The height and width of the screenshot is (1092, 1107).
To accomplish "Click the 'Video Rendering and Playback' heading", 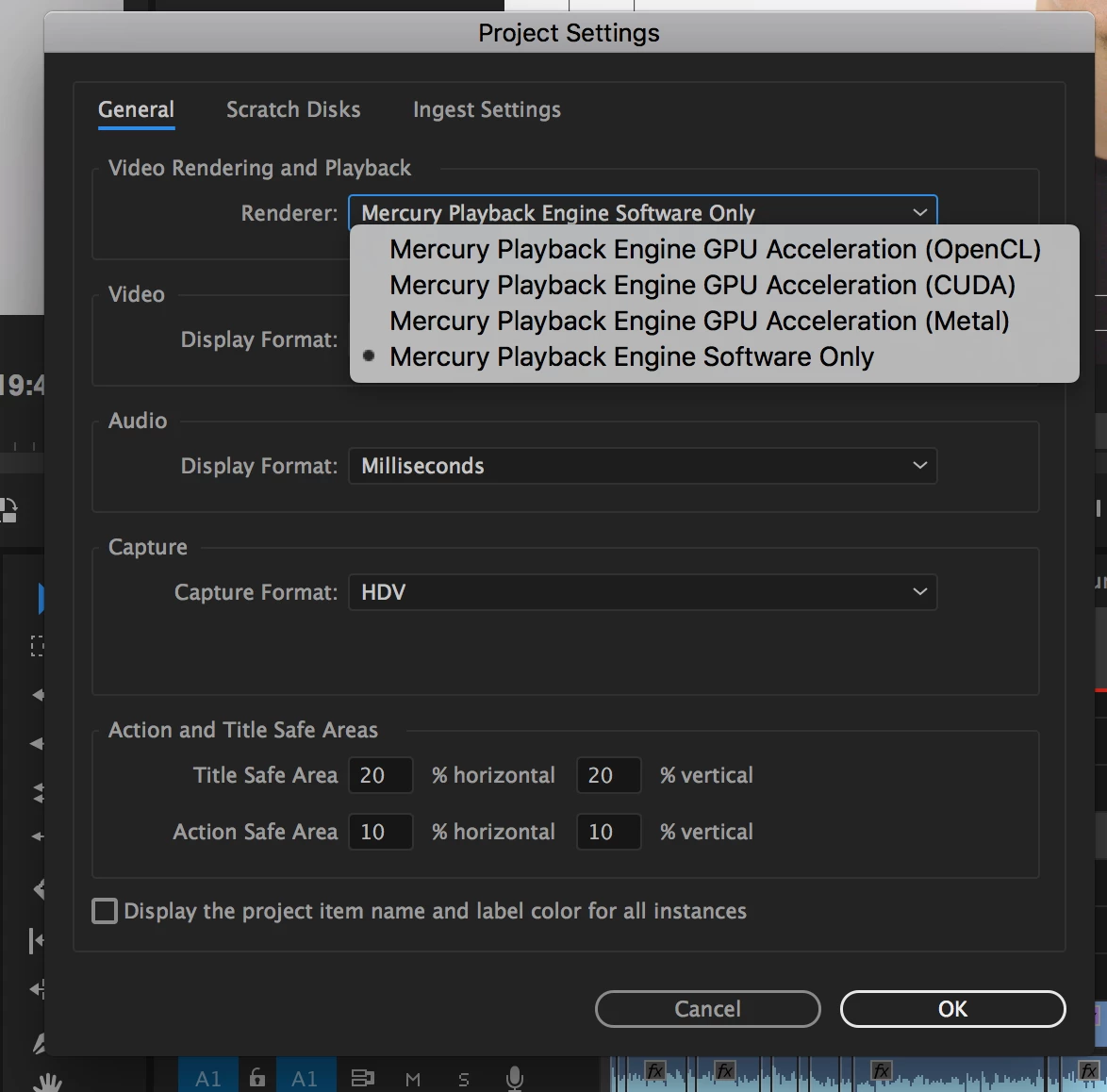I will tap(259, 168).
